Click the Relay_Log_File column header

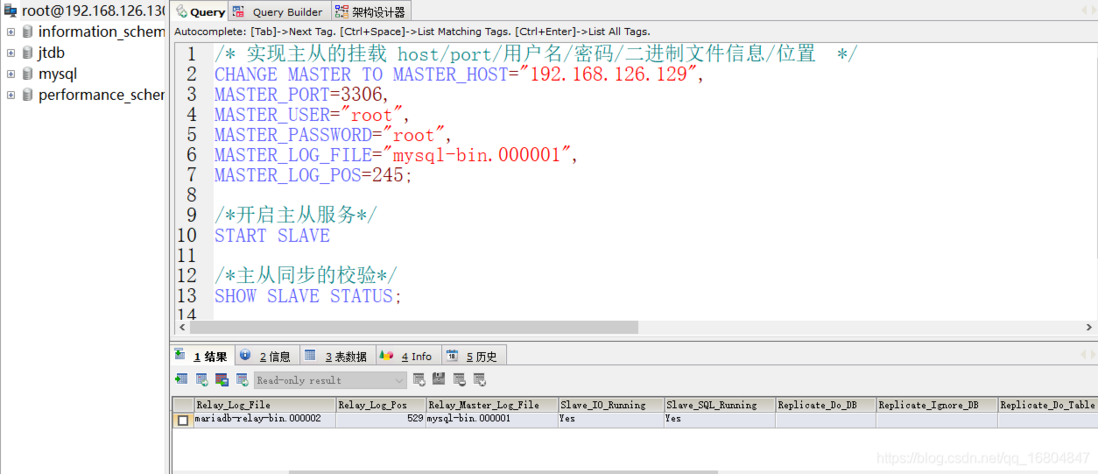click(265, 405)
